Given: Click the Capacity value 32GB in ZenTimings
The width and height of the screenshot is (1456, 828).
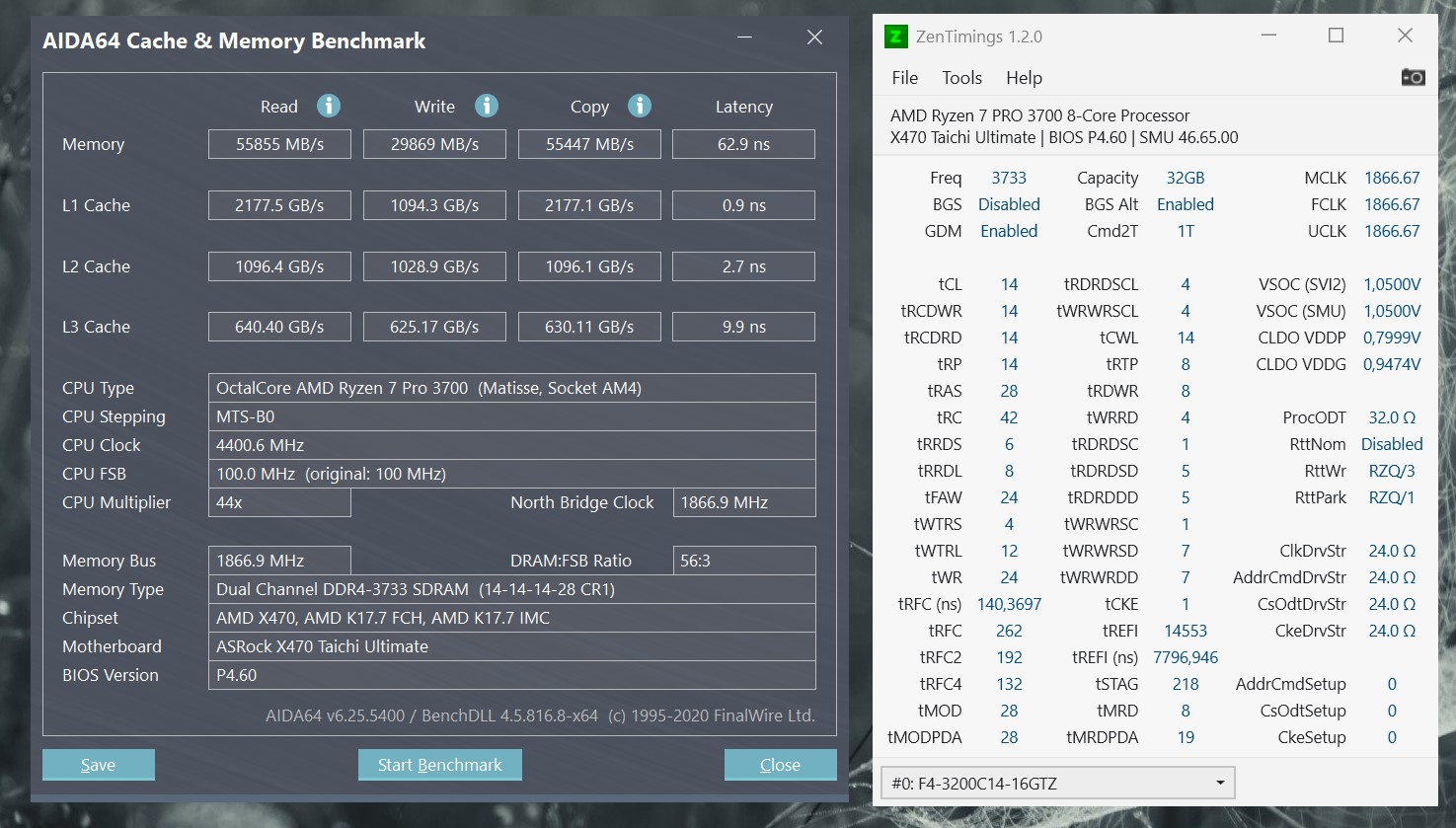Looking at the screenshot, I should coord(1186,178).
